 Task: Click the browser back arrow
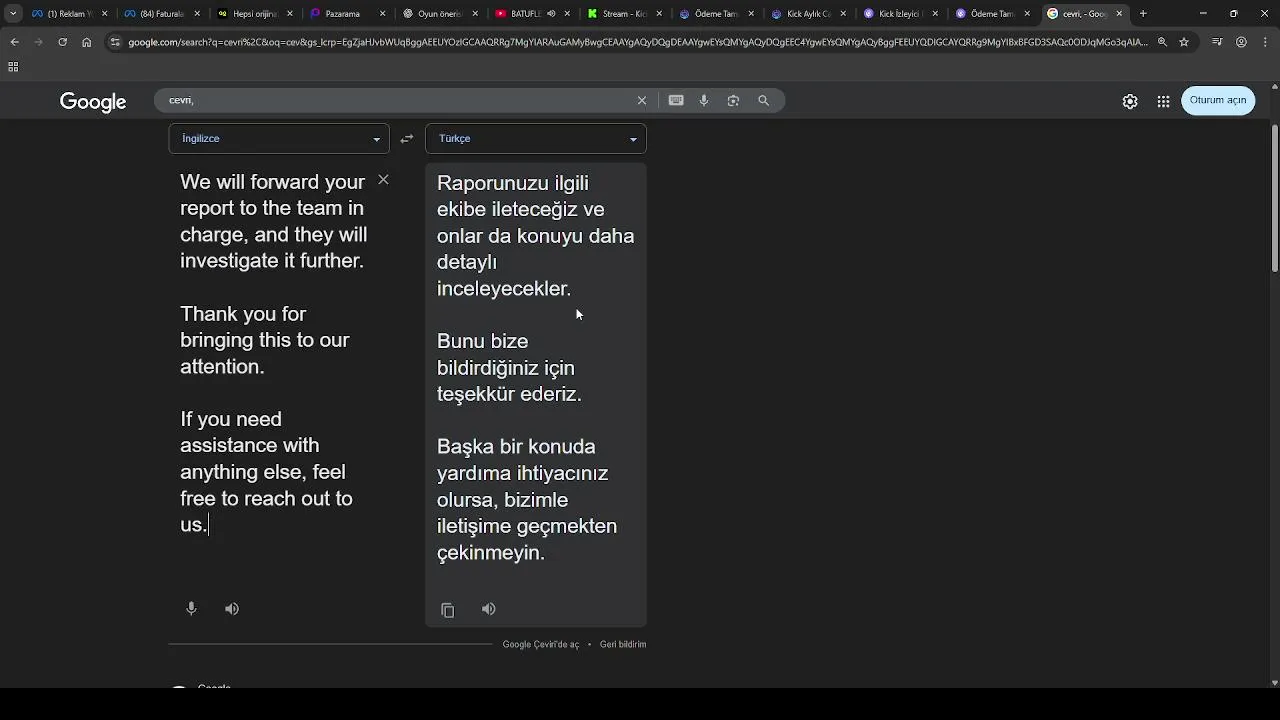pyautogui.click(x=14, y=42)
